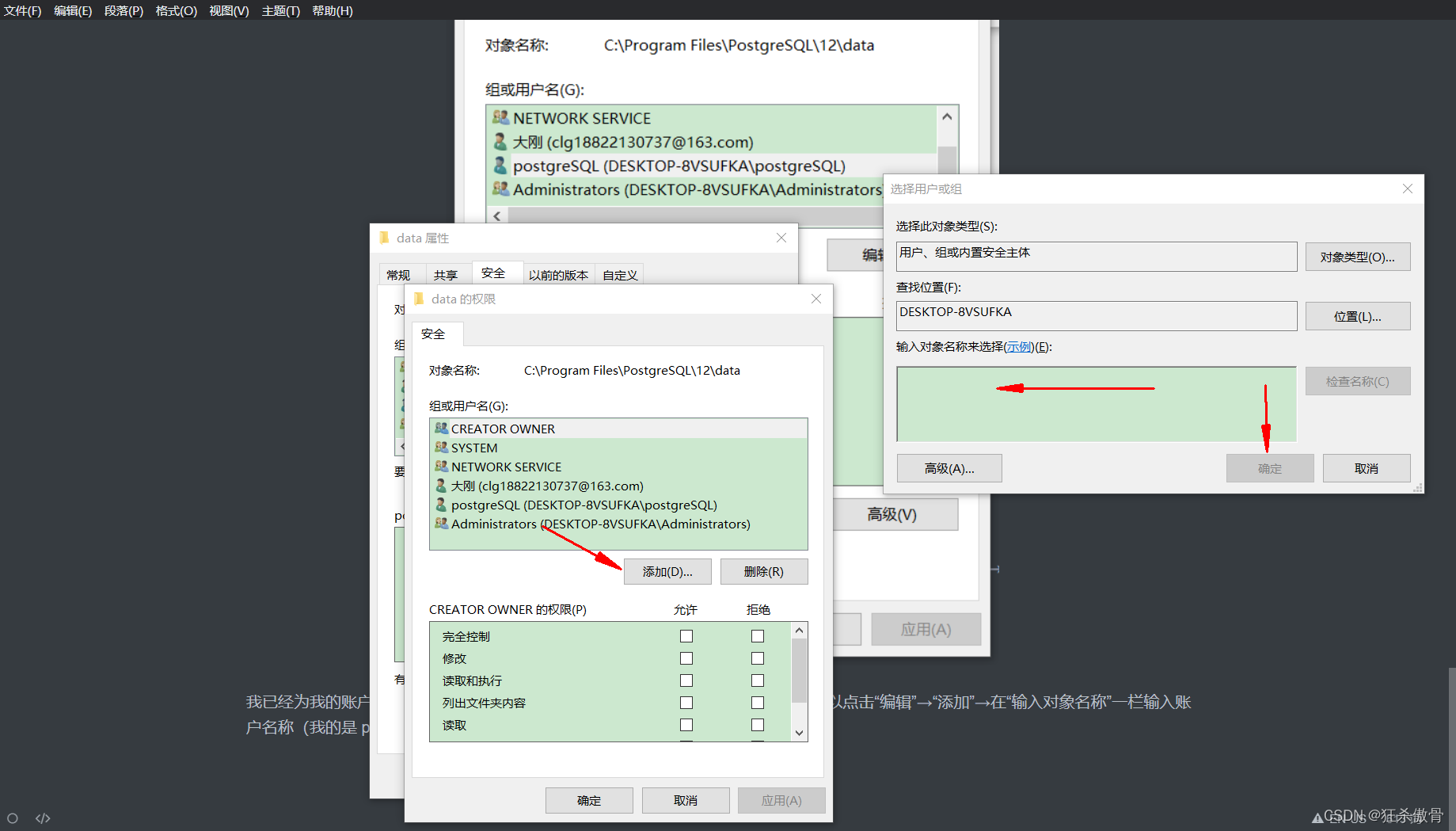Click folder icon in data 的权限 title bar
Screen dimensions: 1456x831
point(420,299)
